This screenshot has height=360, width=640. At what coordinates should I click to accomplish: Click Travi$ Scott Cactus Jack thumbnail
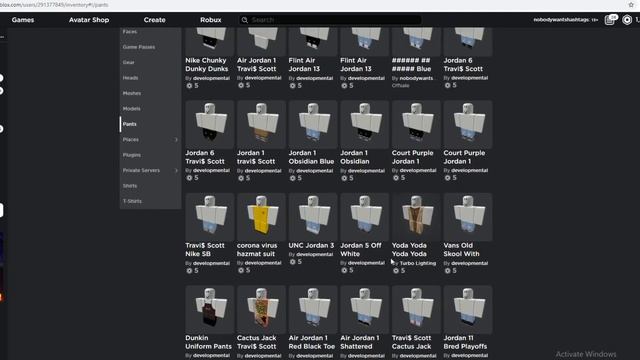pyautogui.click(x=416, y=310)
